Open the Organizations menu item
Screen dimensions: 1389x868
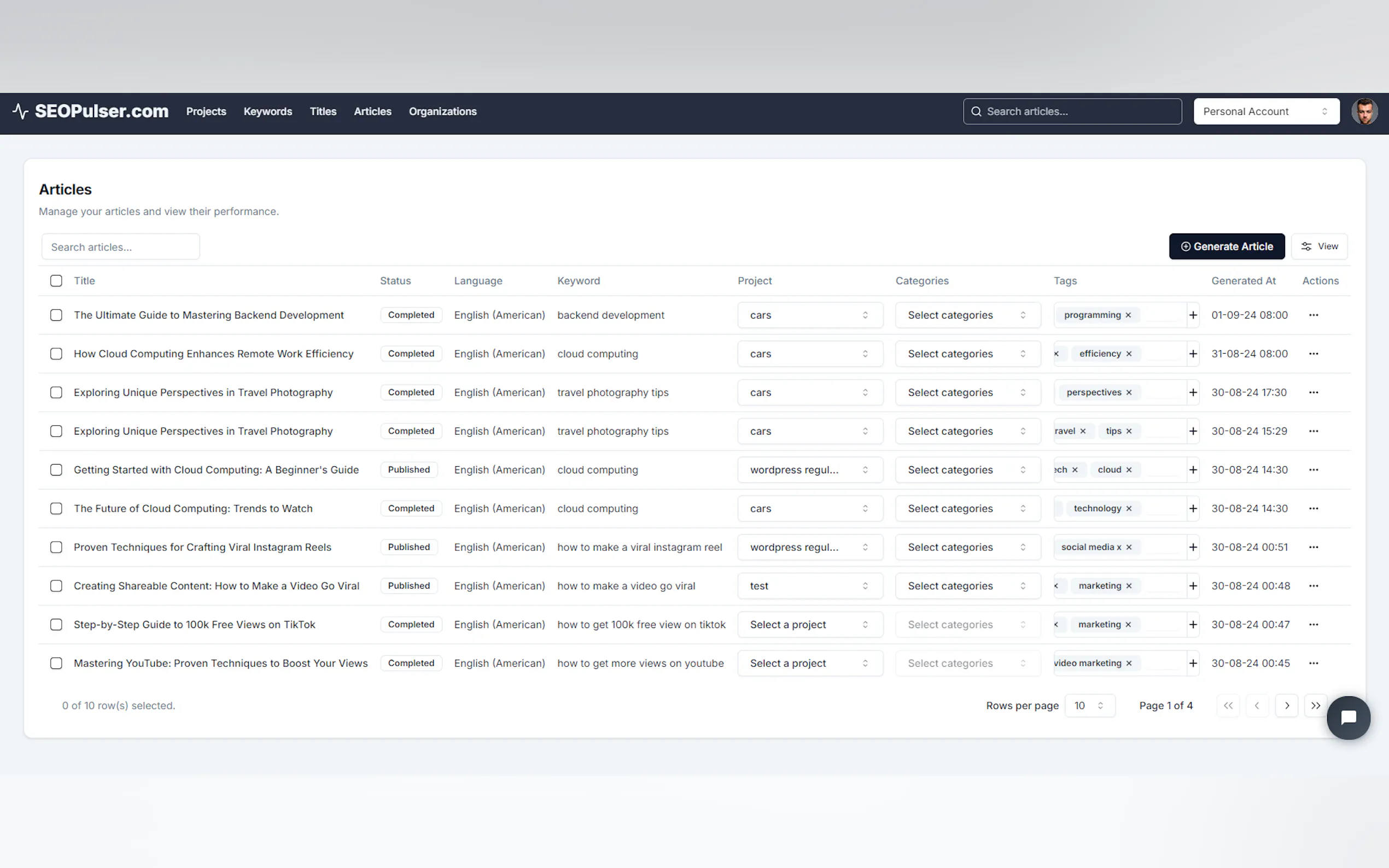pyautogui.click(x=442, y=112)
